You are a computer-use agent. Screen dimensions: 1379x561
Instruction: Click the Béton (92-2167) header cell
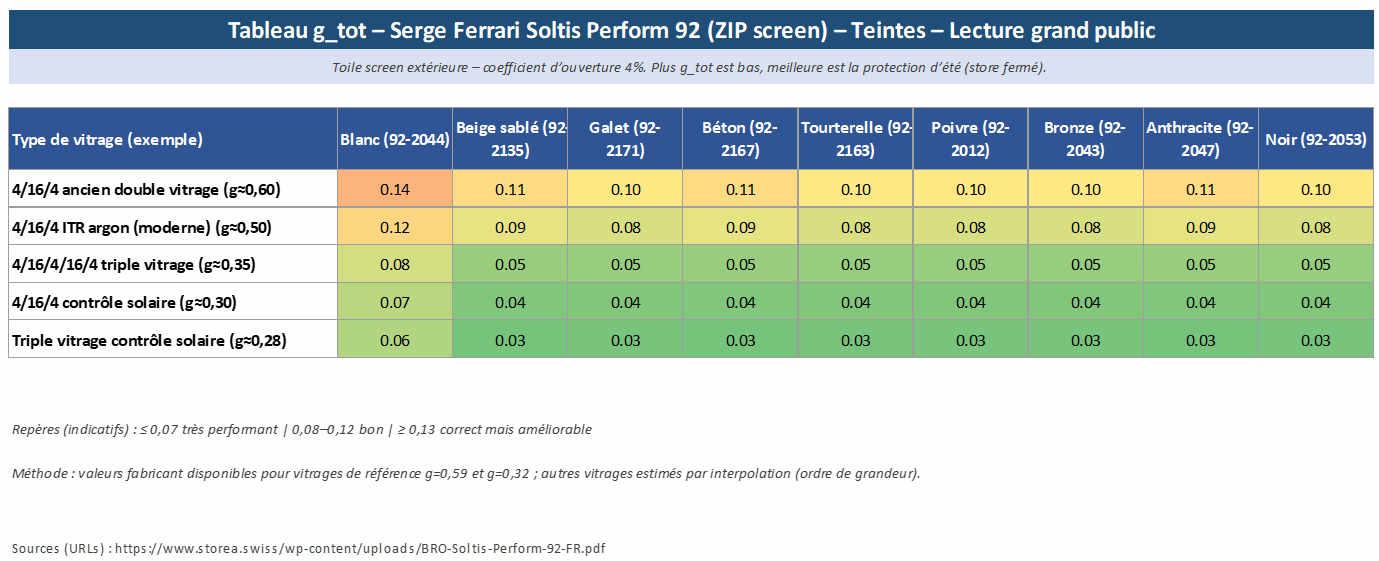740,139
